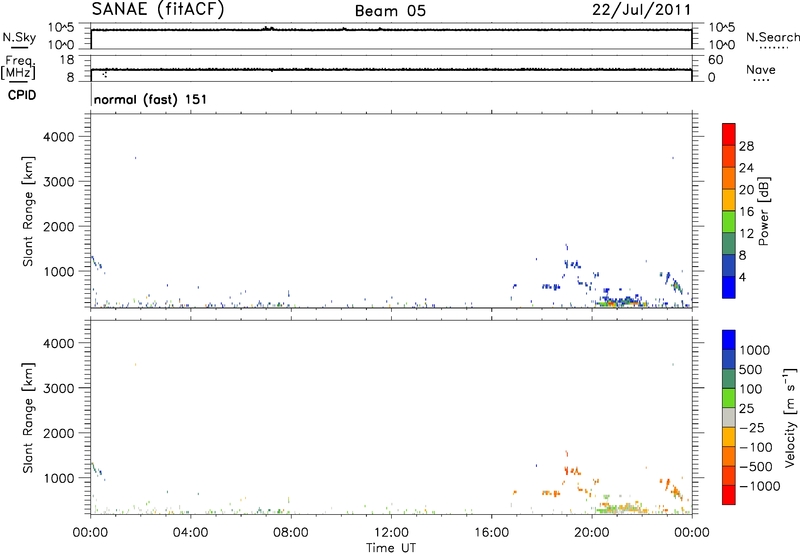800x554 pixels.
Task: Click the noise trace line in N.Sky panel
Action: [391, 30]
